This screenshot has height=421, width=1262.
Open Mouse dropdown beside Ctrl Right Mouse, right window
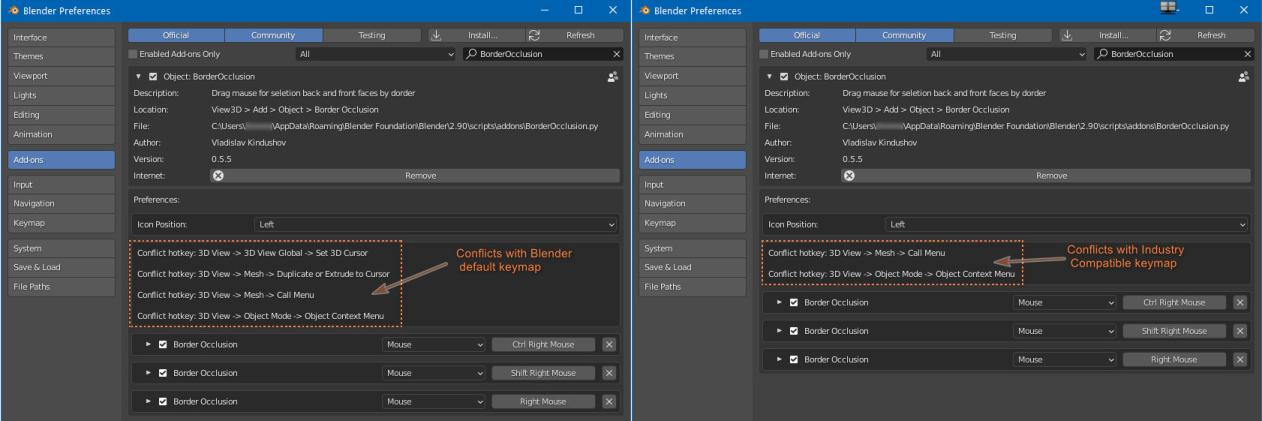click(x=1065, y=302)
